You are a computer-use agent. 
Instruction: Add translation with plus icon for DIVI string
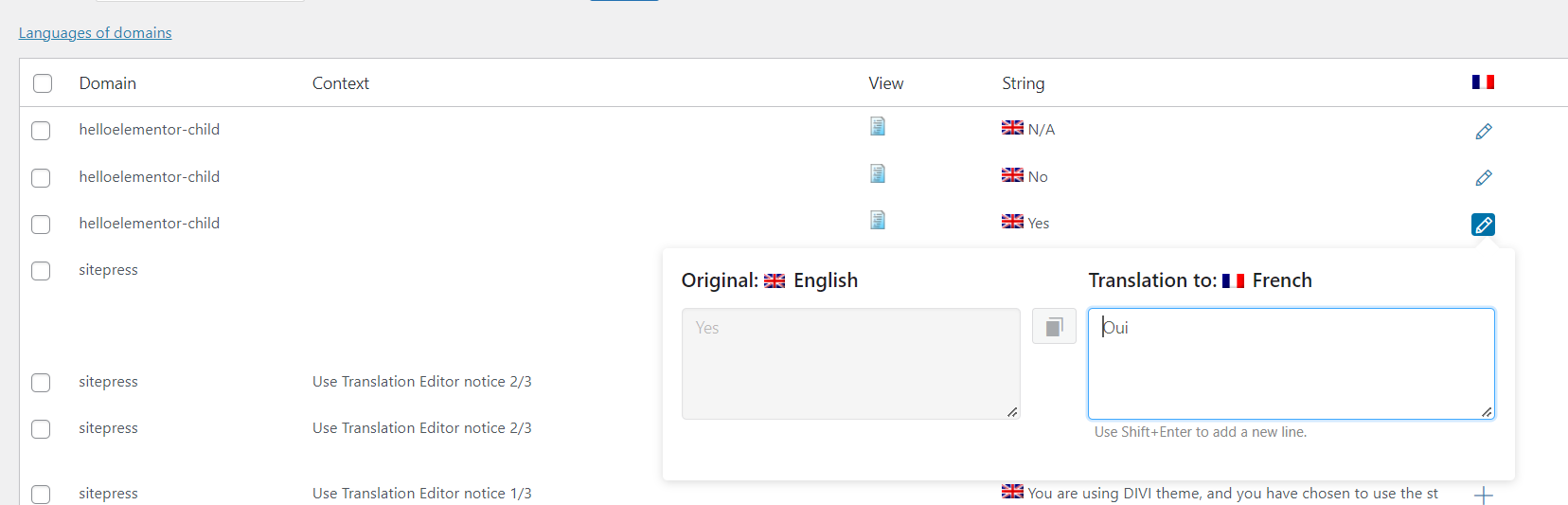click(x=1484, y=495)
